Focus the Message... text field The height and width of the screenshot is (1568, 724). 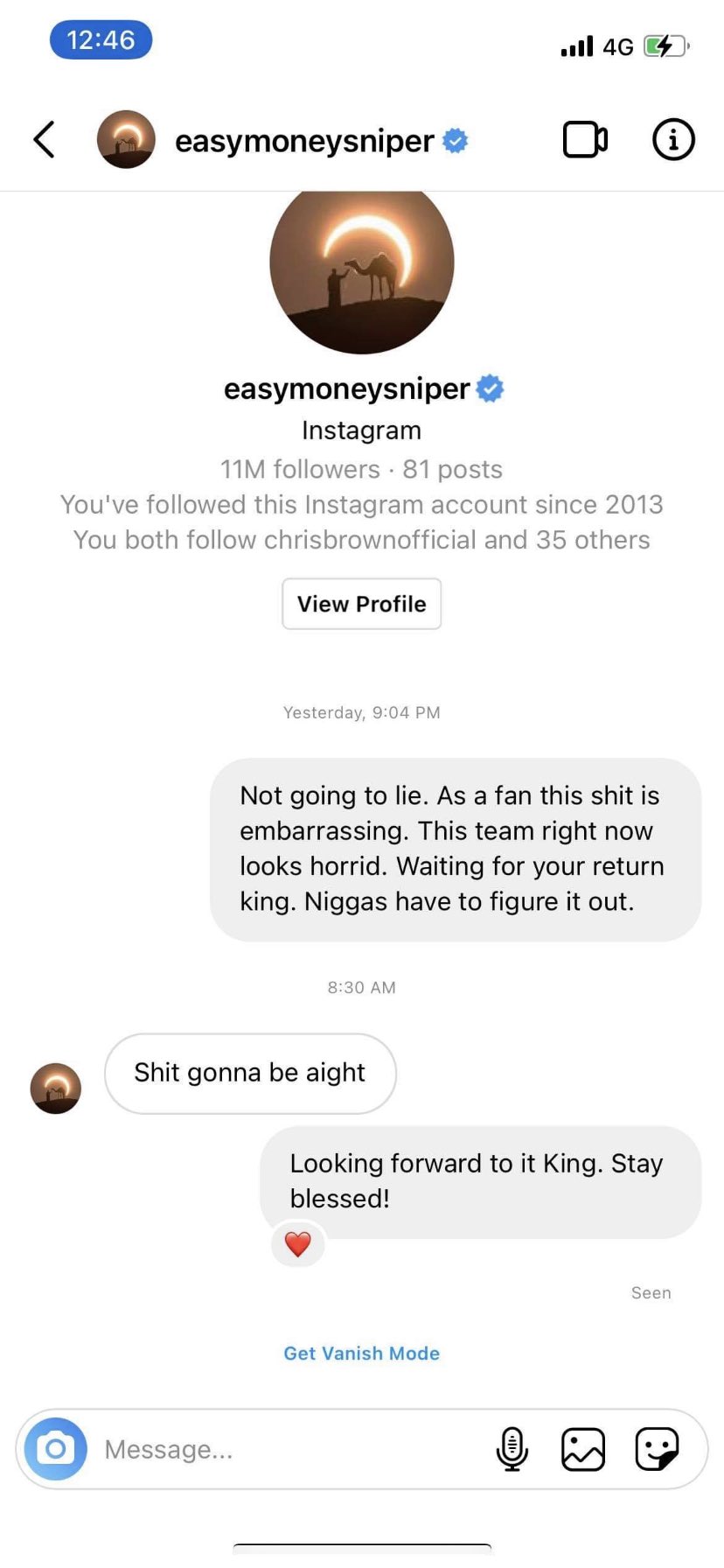point(293,1449)
